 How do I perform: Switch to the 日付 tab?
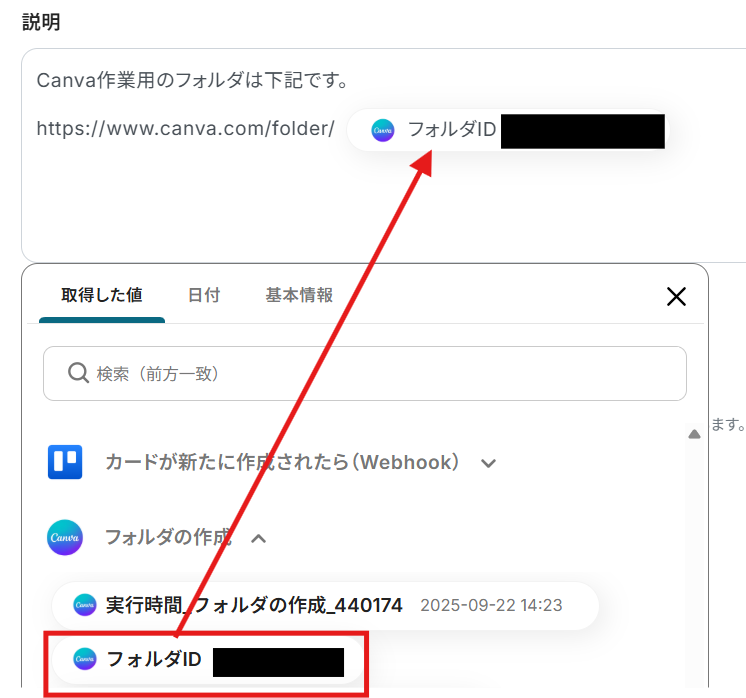pyautogui.click(x=204, y=295)
